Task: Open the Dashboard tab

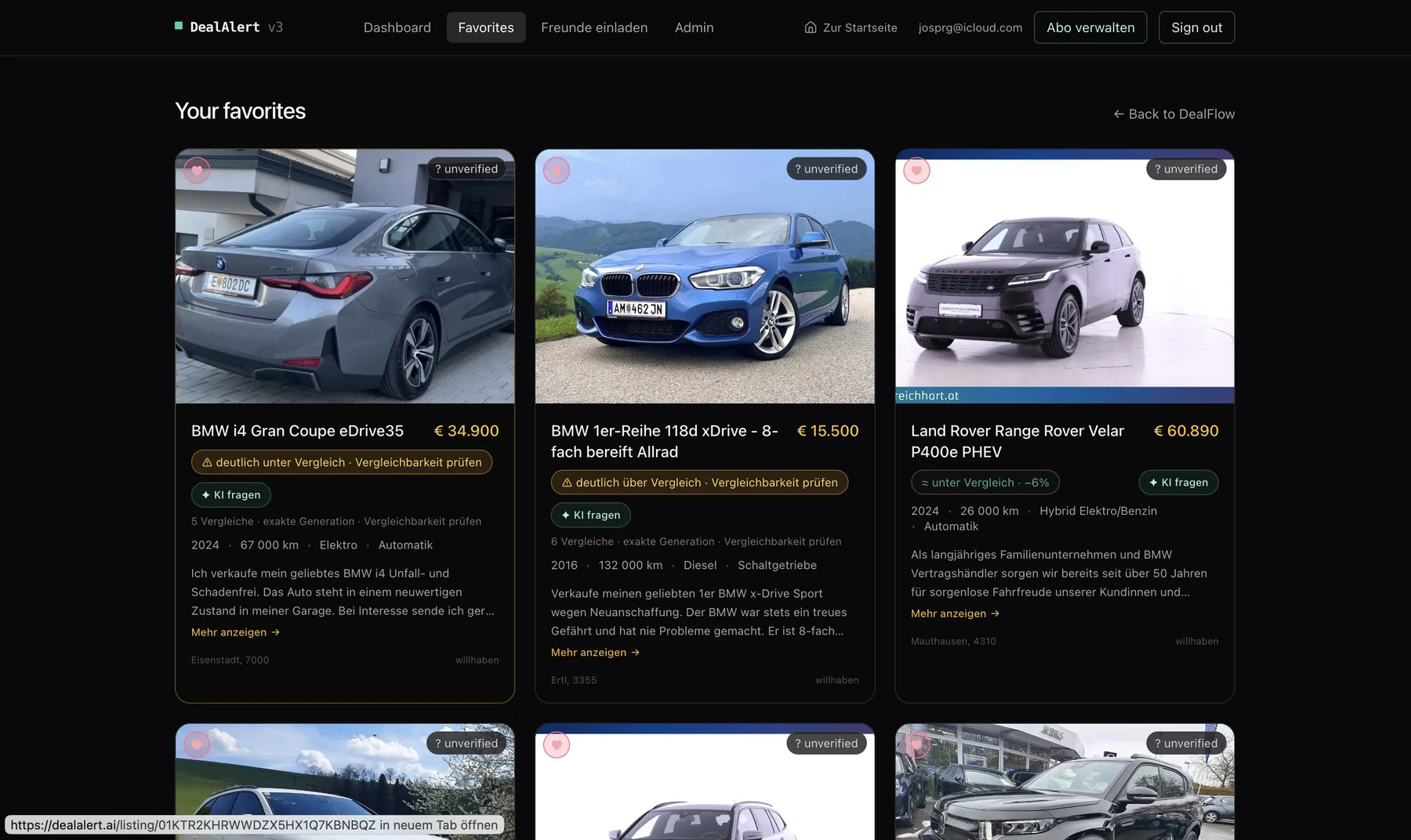Action: coord(397,27)
